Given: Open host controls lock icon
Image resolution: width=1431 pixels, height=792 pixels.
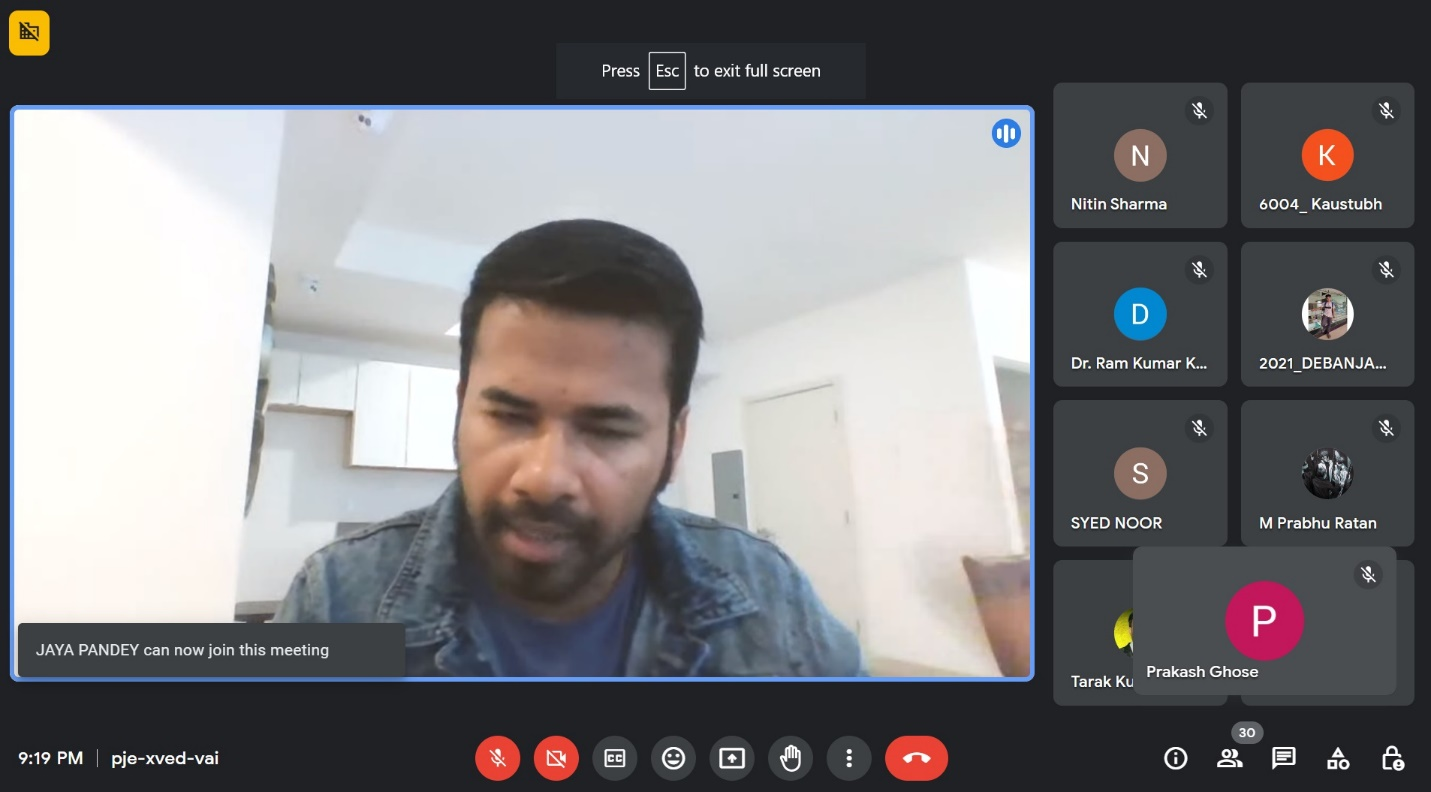Looking at the screenshot, I should [x=1392, y=759].
